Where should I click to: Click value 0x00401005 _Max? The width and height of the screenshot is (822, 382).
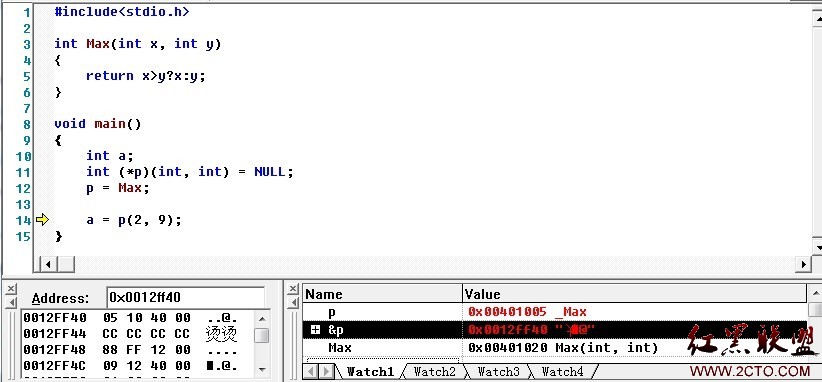527,312
